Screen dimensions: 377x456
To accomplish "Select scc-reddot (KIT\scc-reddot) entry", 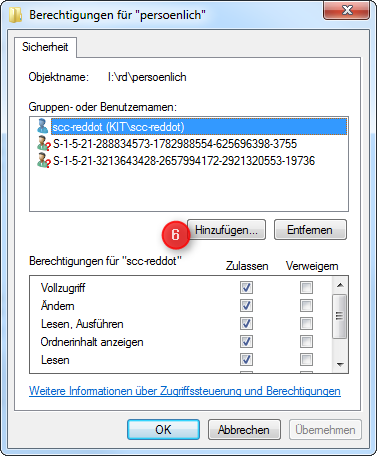I will (199, 127).
